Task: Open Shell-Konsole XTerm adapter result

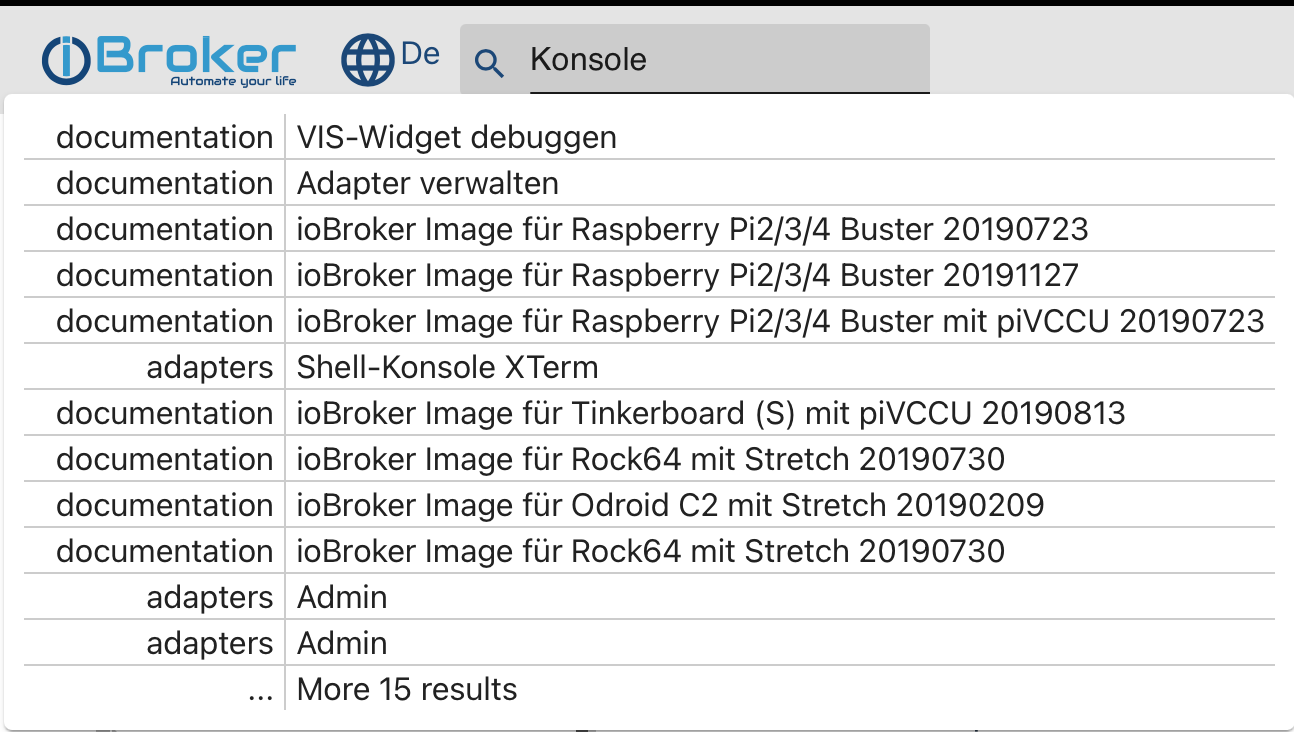Action: click(x=650, y=367)
